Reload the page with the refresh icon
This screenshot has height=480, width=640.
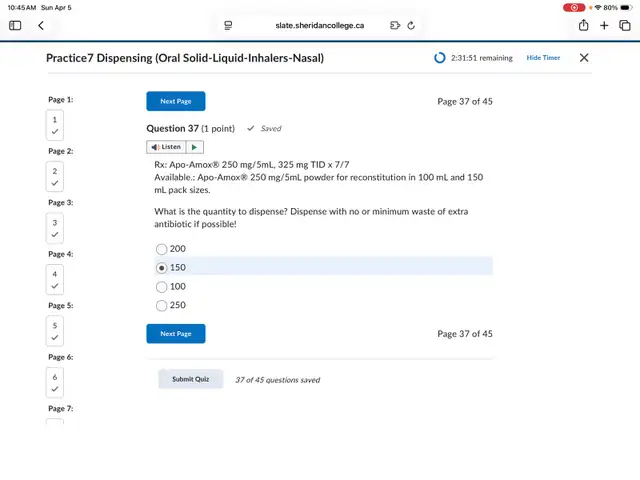411,25
